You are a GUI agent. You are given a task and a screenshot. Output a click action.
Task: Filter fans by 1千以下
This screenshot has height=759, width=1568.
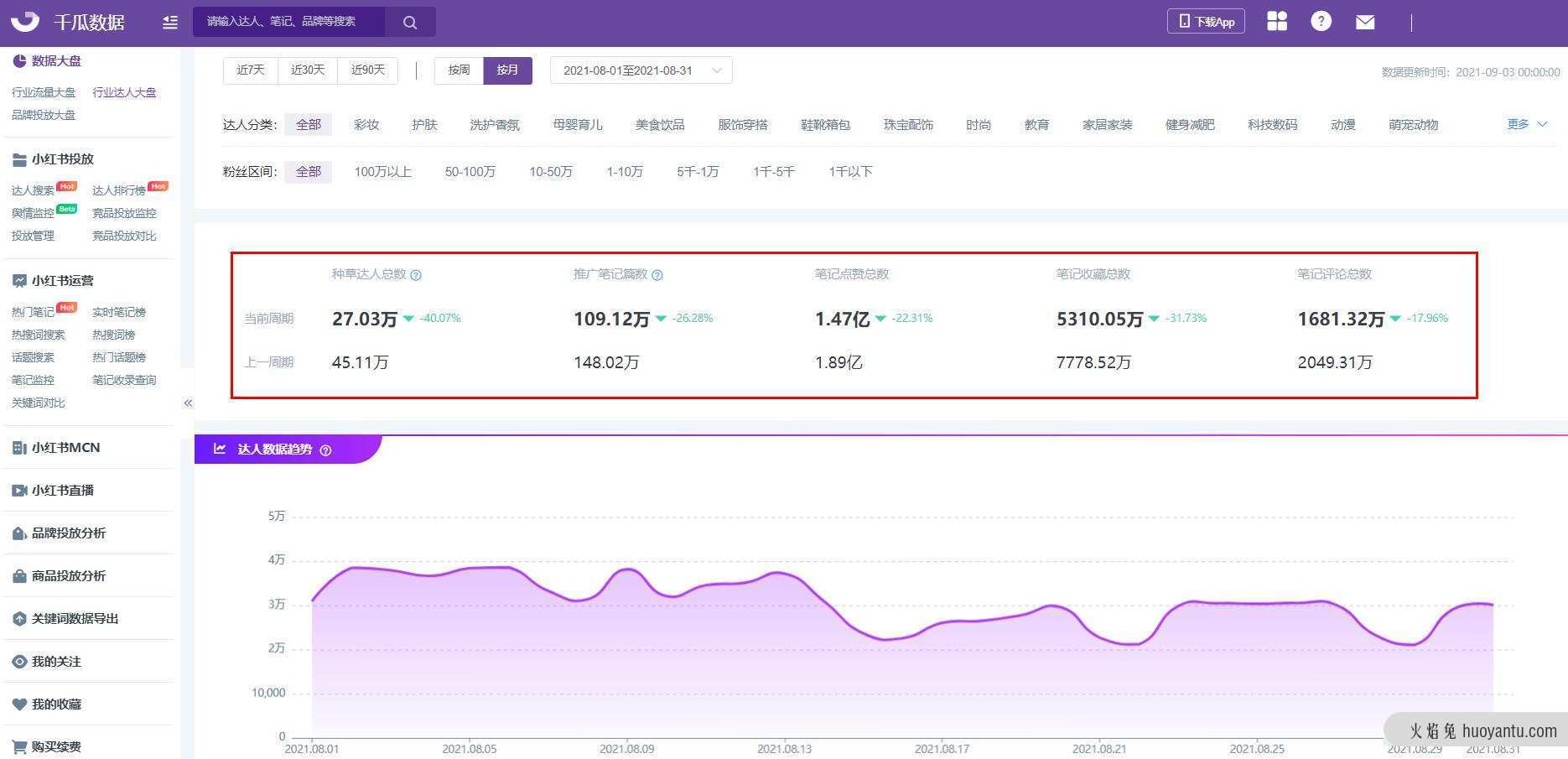[850, 172]
